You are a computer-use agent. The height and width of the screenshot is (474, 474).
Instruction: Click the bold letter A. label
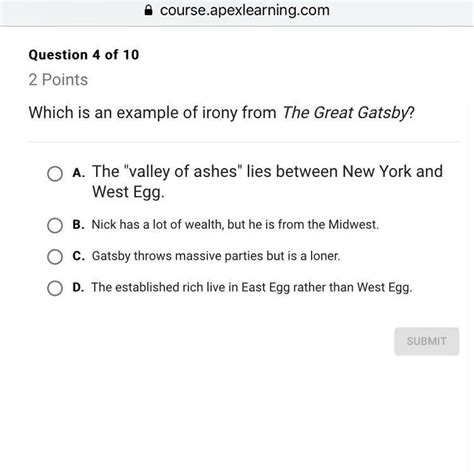(x=79, y=173)
